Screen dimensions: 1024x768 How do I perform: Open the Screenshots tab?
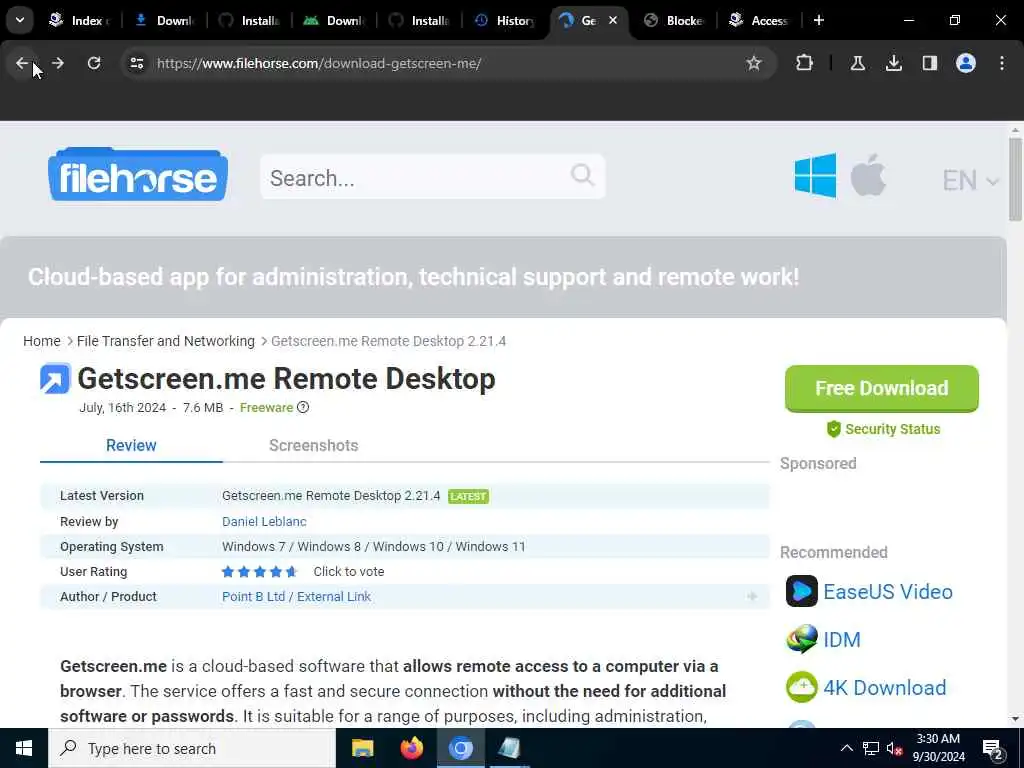(x=313, y=445)
